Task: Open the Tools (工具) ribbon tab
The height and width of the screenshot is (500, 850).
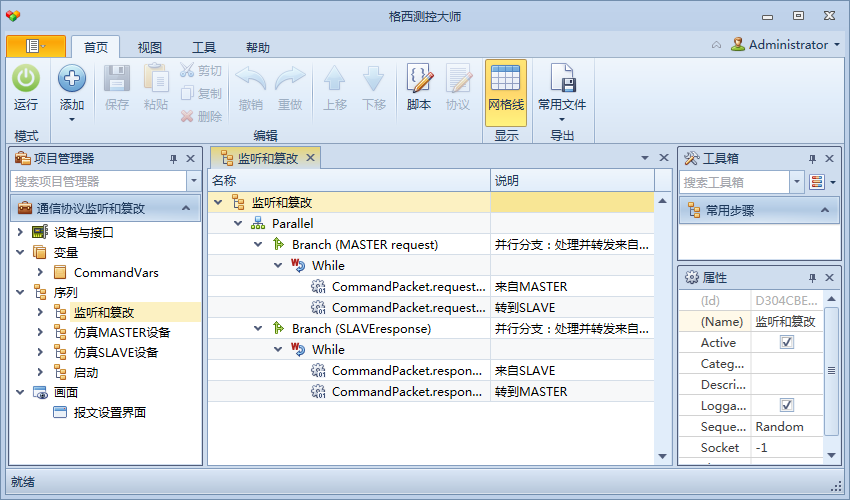Action: pos(204,47)
